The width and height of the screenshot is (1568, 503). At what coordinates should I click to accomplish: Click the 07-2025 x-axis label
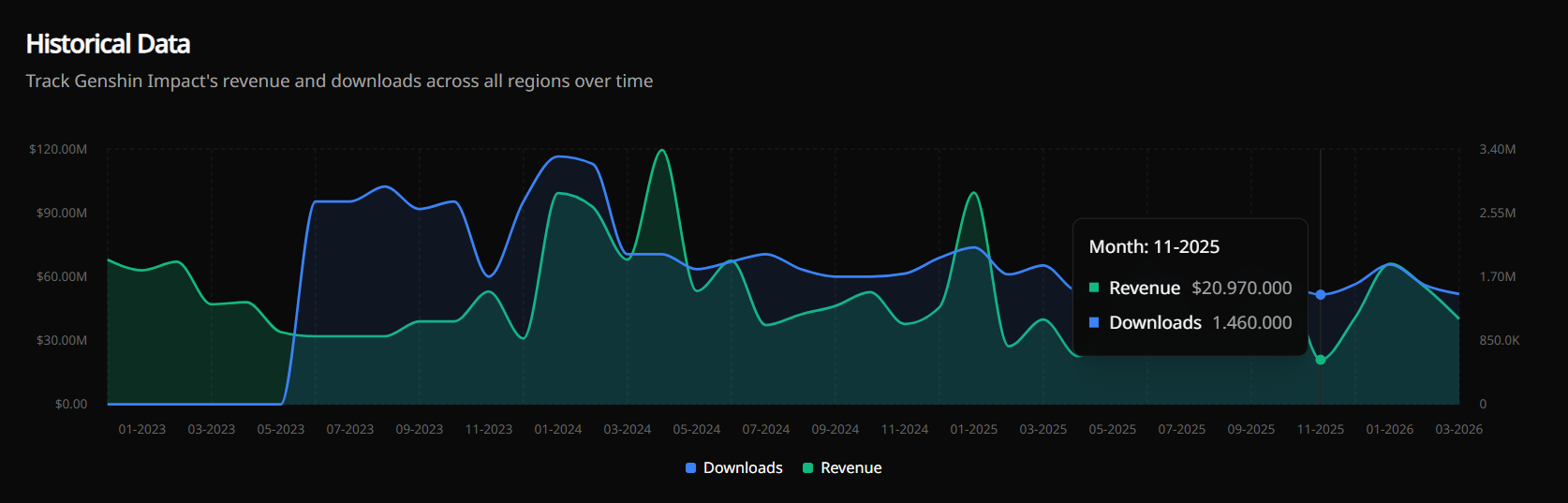coord(1182,429)
